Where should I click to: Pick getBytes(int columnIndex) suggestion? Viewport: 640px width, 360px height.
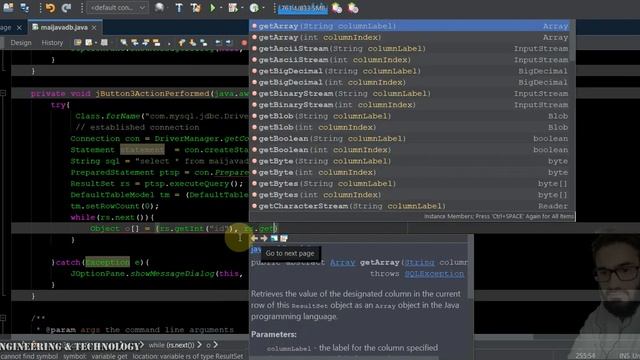click(409, 195)
